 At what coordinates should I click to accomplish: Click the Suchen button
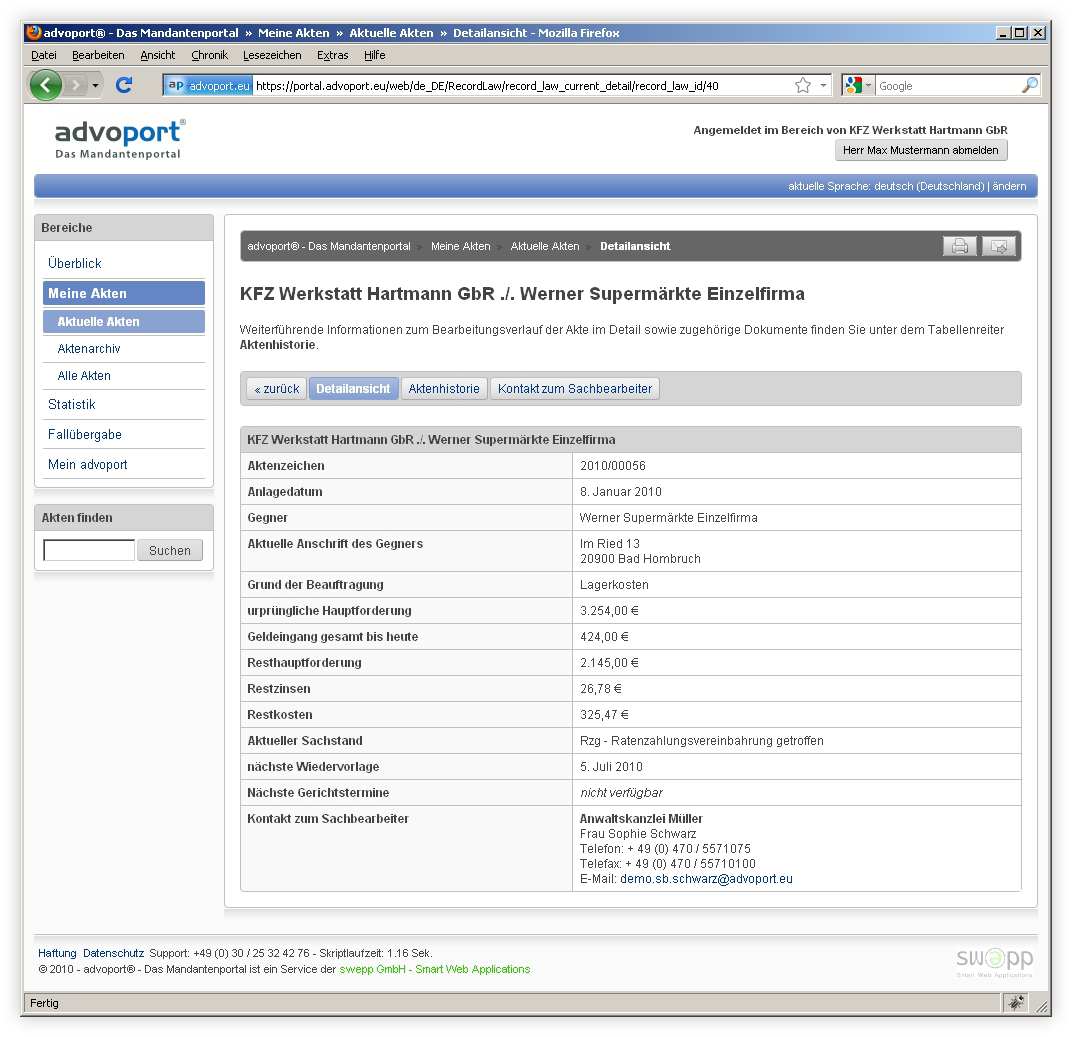[x=170, y=550]
